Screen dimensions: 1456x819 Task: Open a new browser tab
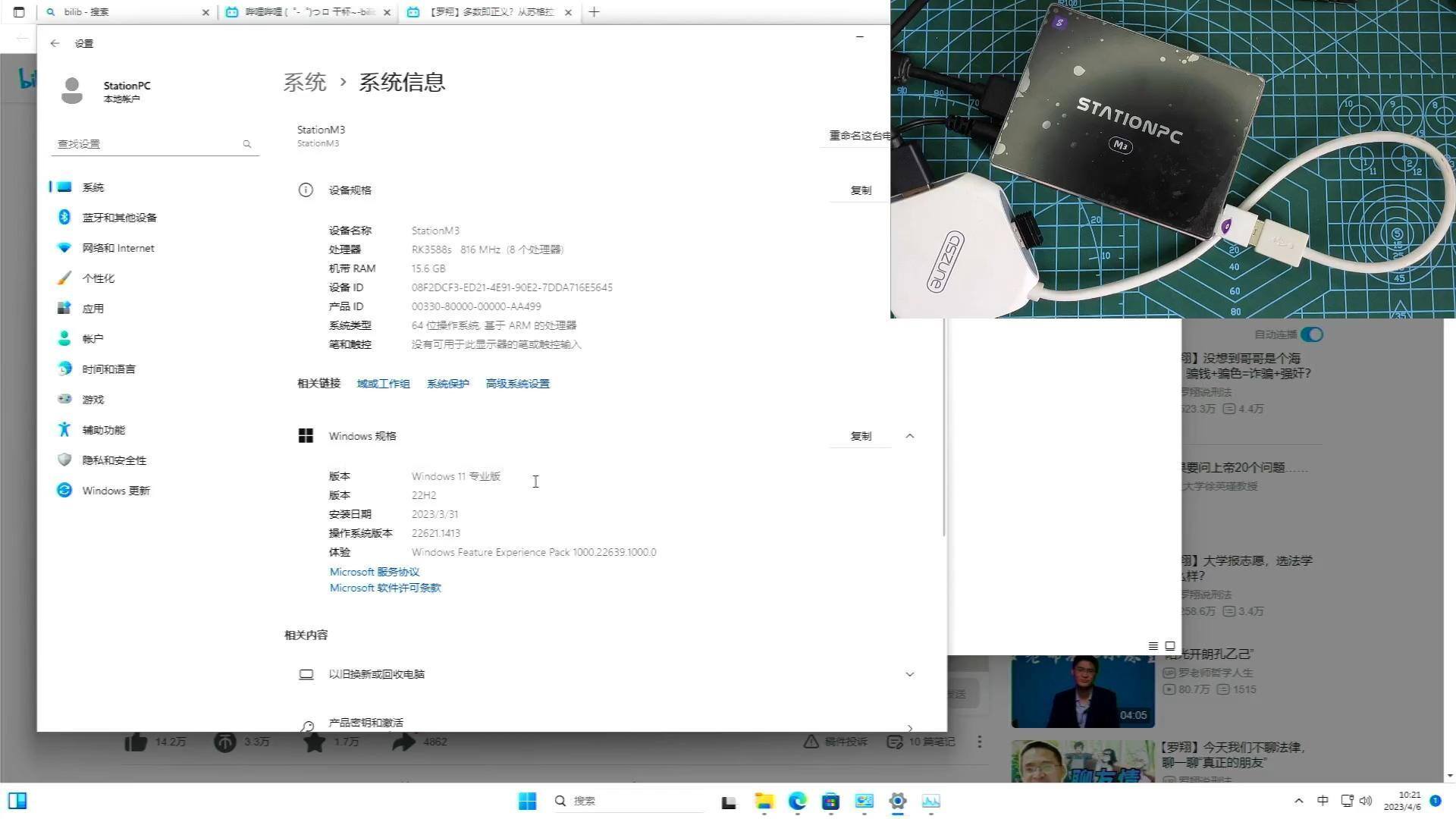594,12
